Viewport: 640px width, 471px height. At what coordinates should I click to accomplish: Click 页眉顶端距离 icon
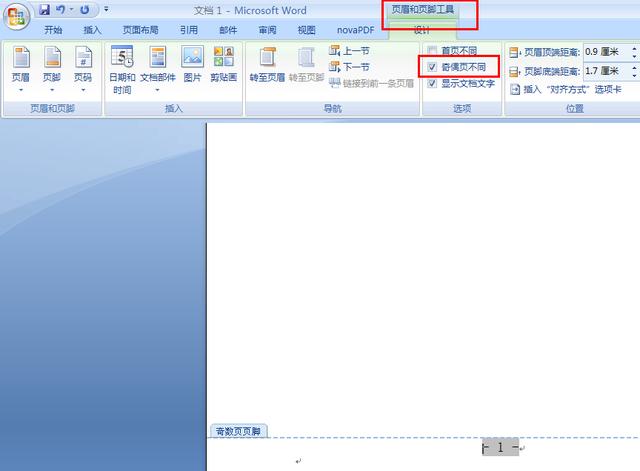pos(514,52)
